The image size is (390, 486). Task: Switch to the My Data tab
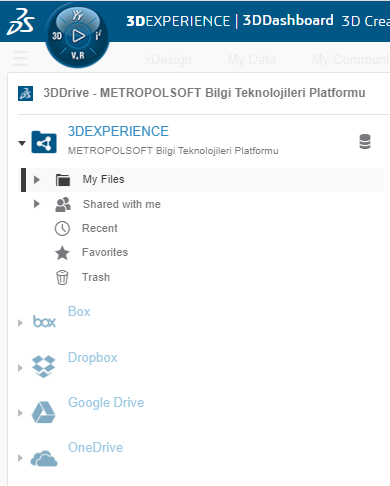click(x=251, y=60)
